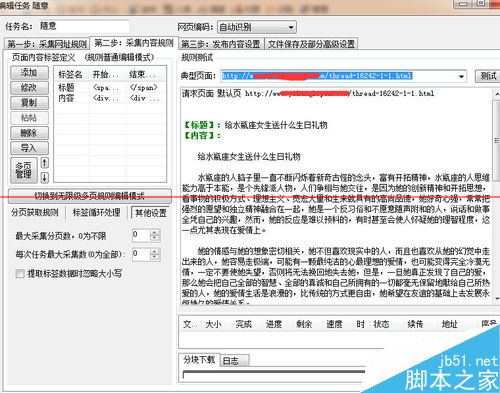This screenshot has width=500, height=393.
Task: Select the 分页获取规则 tab
Action: tap(35, 213)
